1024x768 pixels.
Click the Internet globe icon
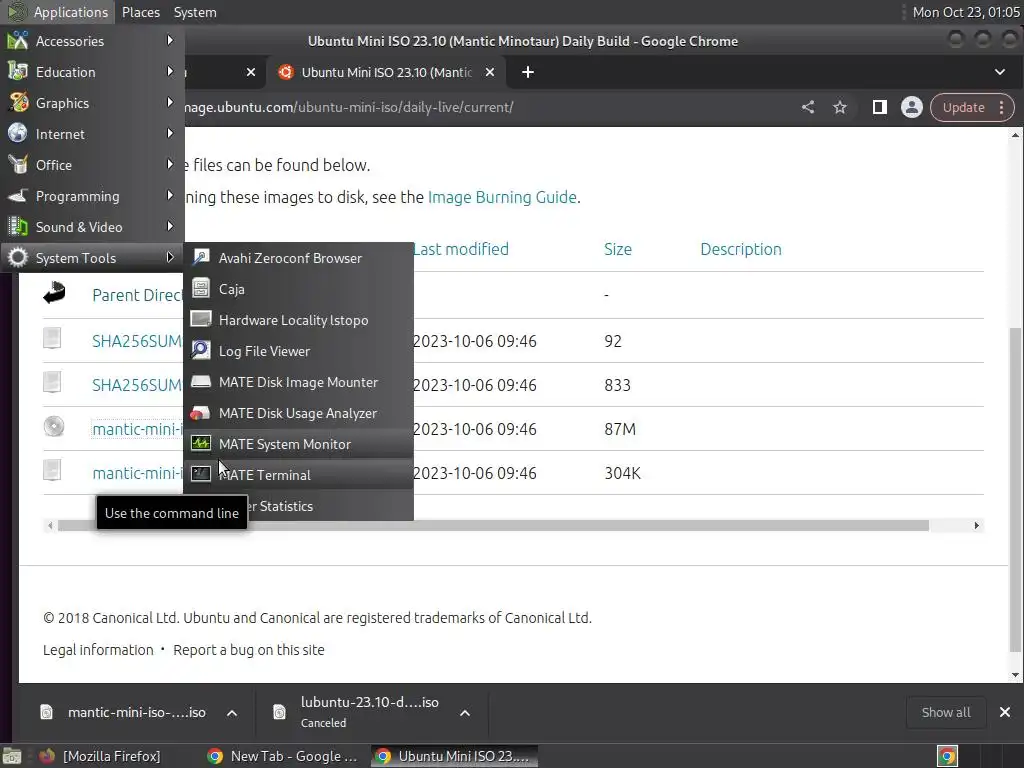tap(18, 134)
